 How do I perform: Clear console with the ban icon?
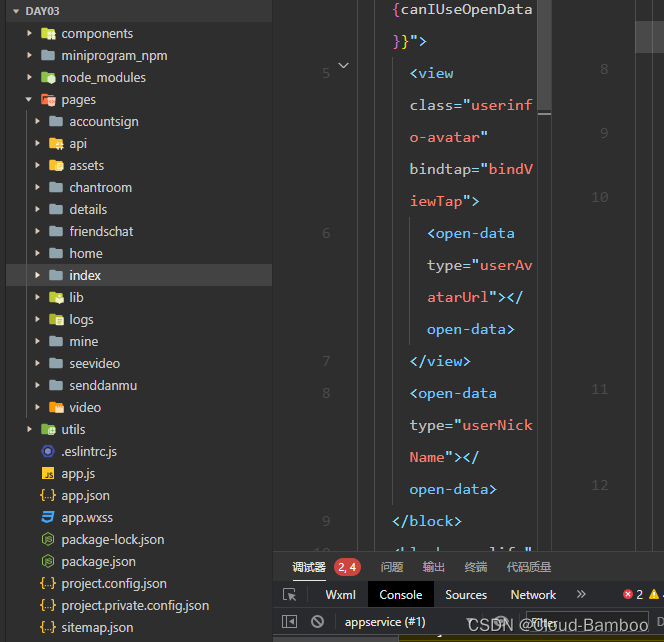tap(318, 622)
